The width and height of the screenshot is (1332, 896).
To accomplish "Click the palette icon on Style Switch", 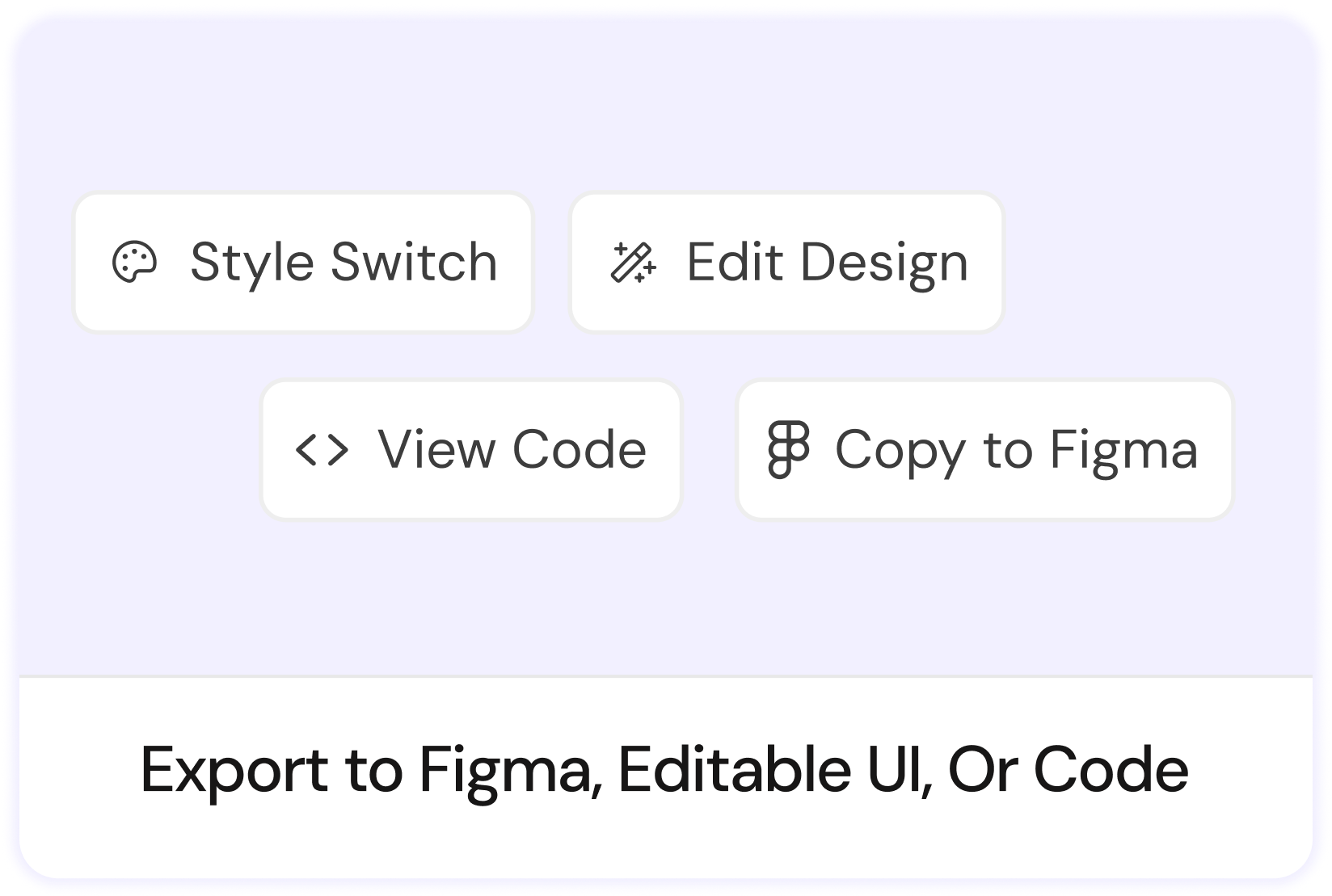I will (134, 263).
